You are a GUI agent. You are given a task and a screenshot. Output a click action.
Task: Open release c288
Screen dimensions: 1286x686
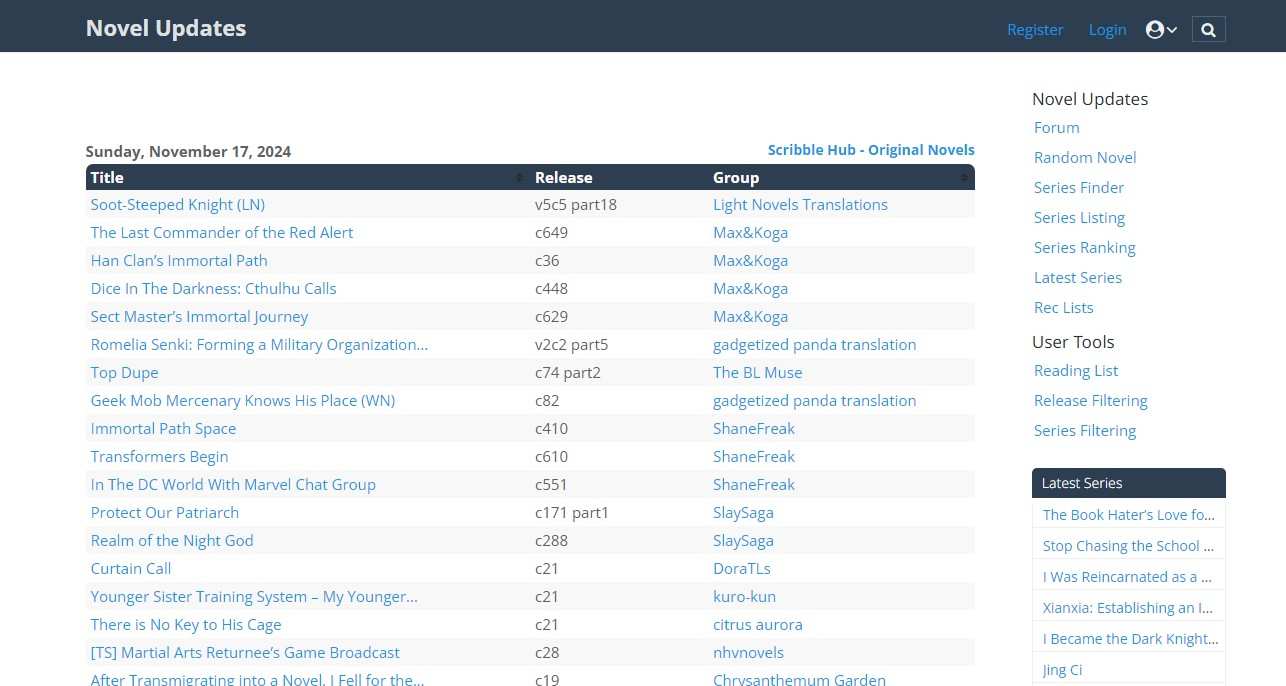pos(552,541)
